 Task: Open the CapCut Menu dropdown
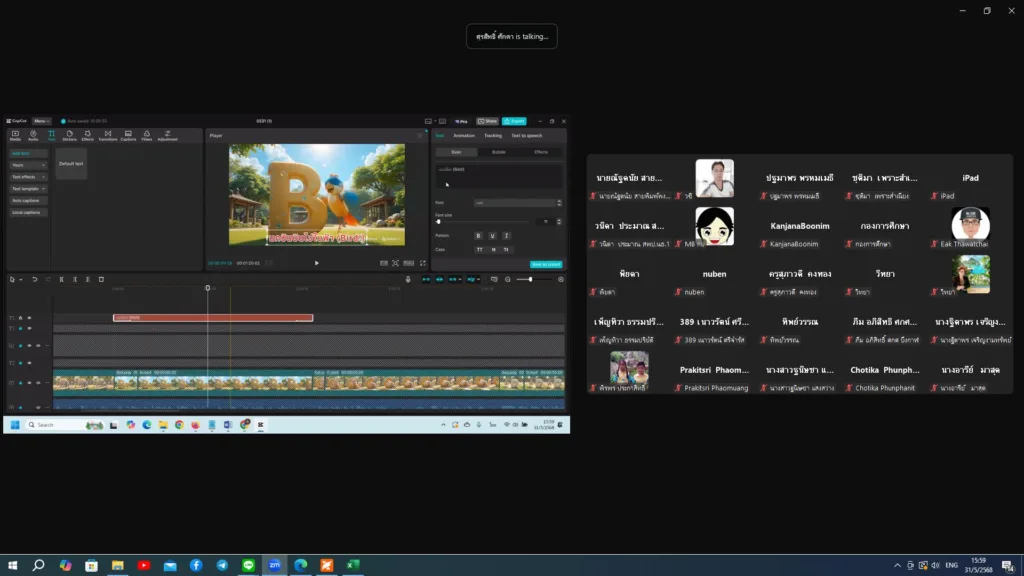pos(41,121)
